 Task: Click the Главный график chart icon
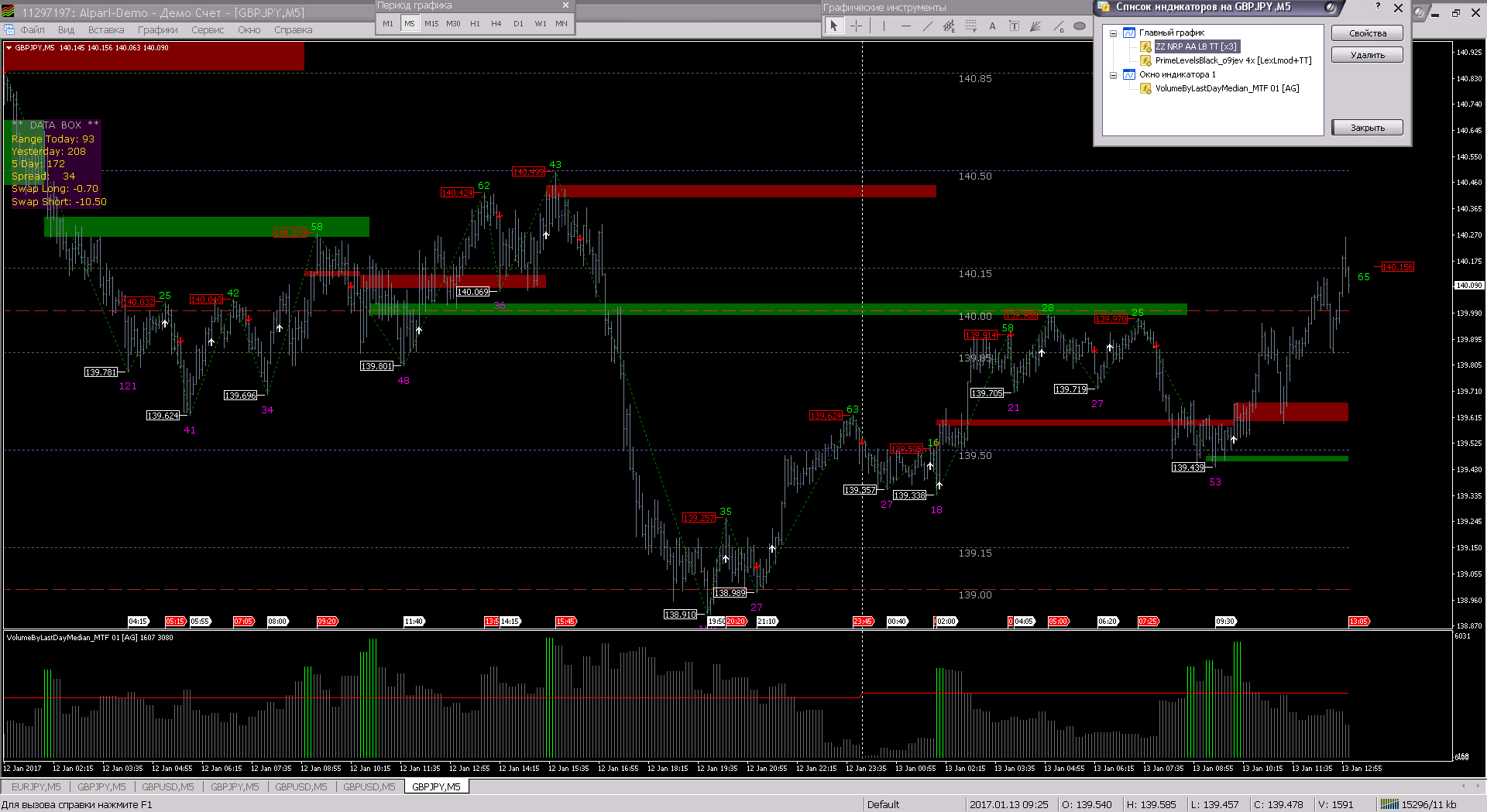click(x=1129, y=33)
